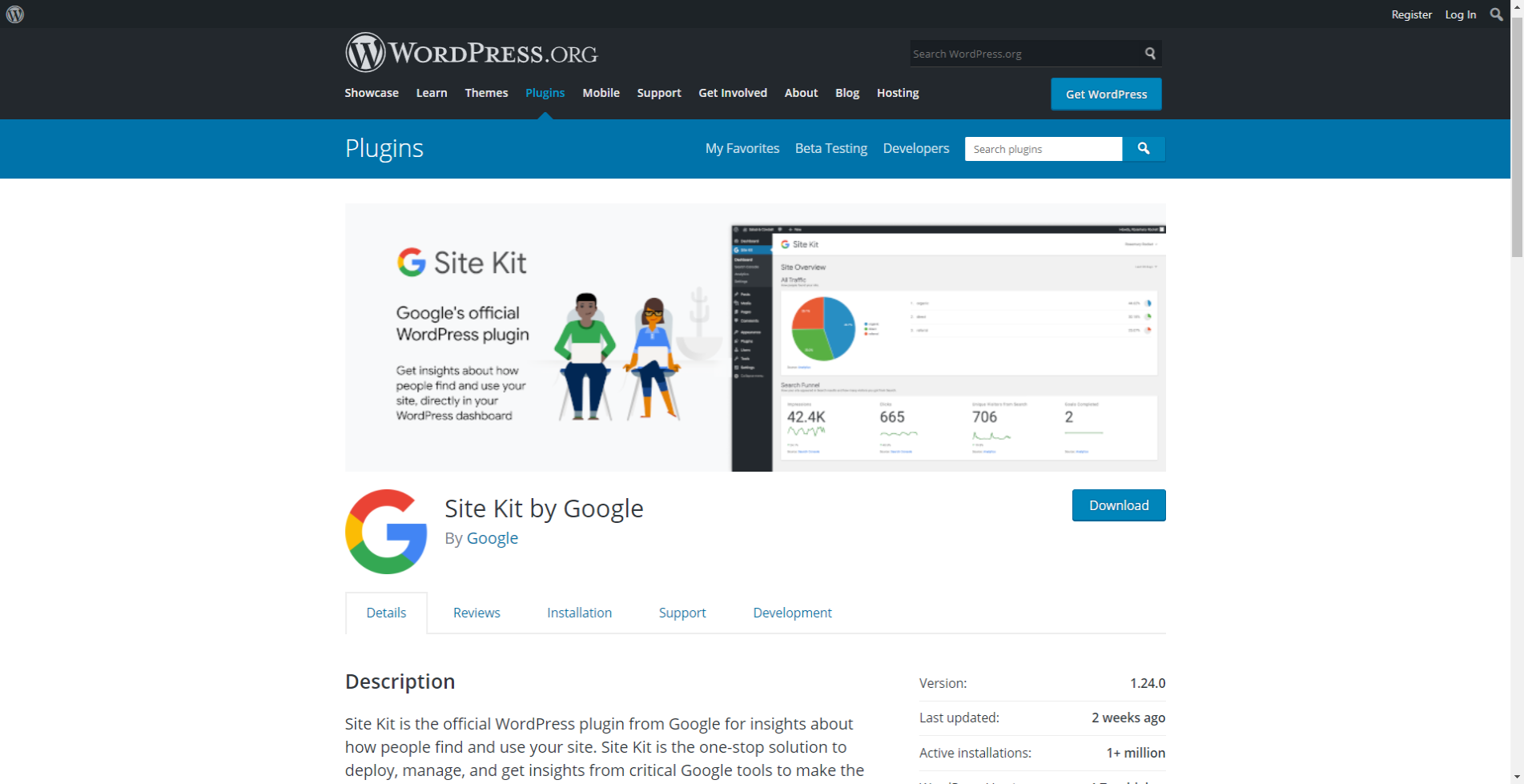
Task: Click the WordPress.org header logo
Action: [472, 53]
